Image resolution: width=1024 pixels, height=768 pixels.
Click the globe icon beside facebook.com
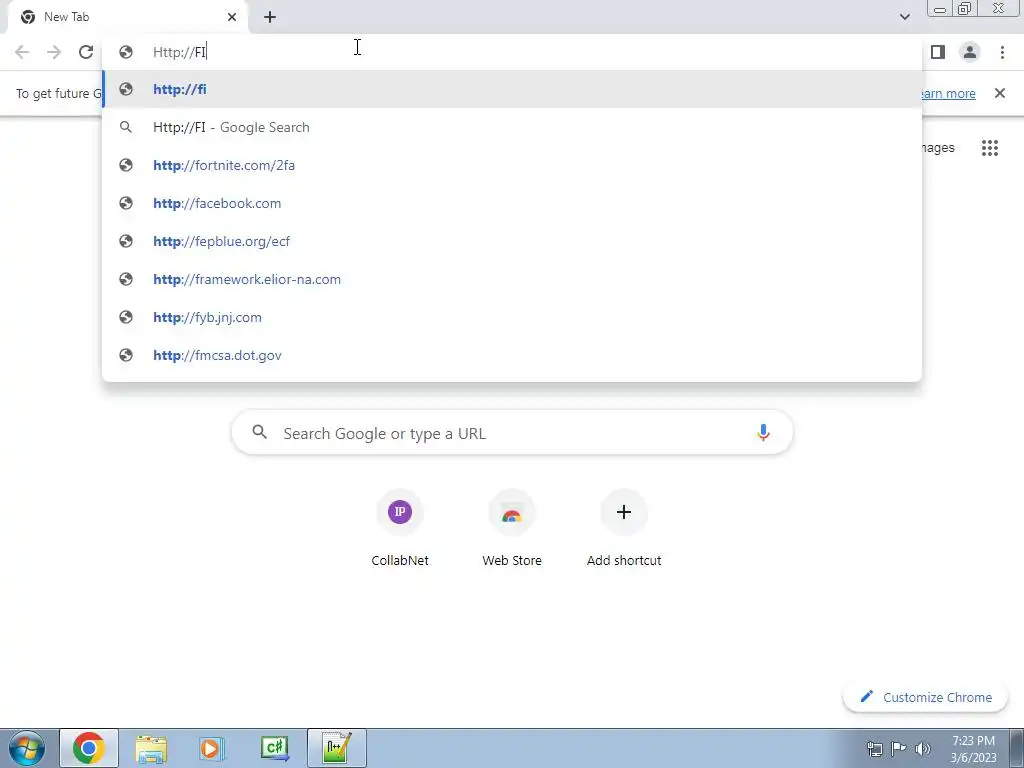tap(126, 203)
